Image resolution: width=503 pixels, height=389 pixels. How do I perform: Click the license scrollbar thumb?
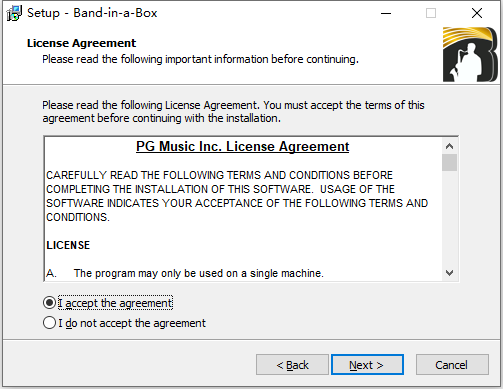[449, 162]
